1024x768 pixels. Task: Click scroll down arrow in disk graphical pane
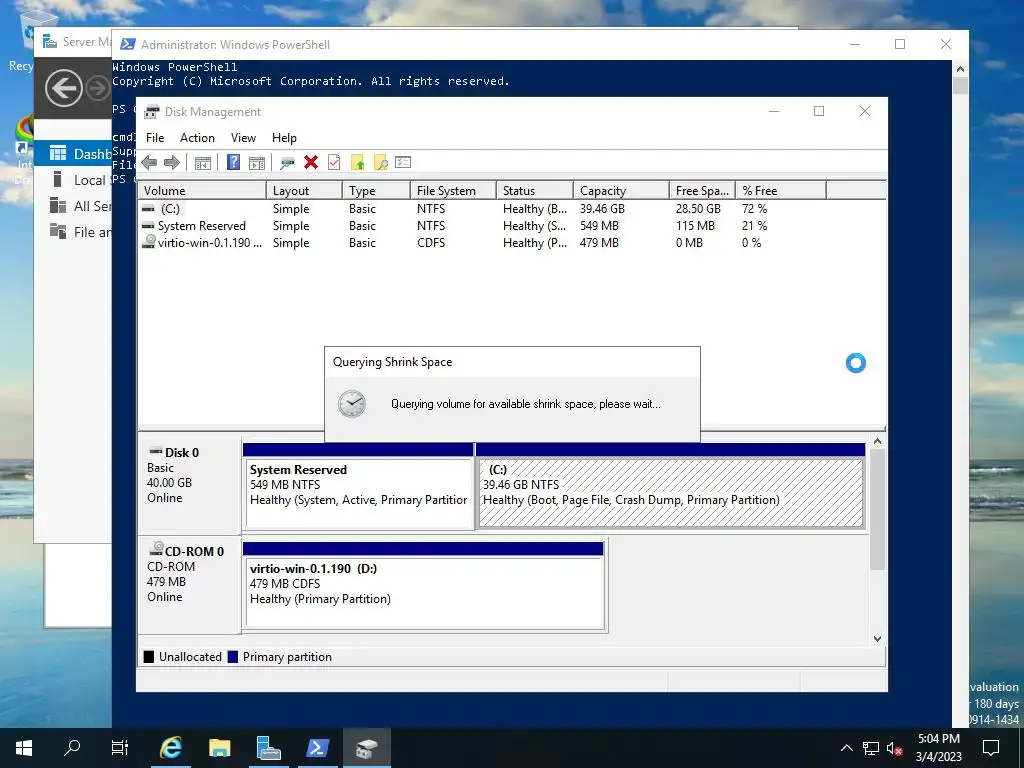[877, 639]
